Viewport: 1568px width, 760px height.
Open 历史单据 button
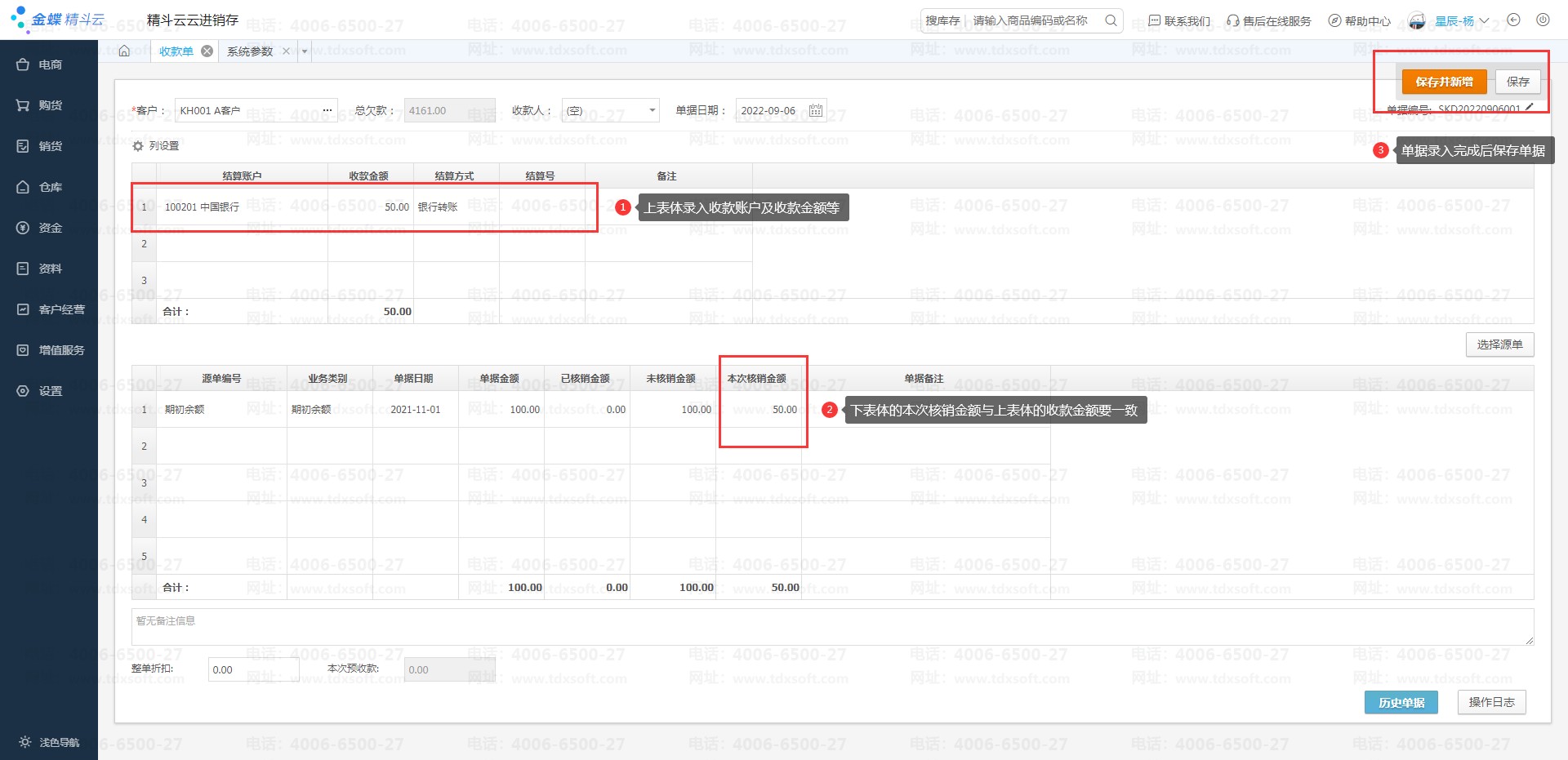1401,702
